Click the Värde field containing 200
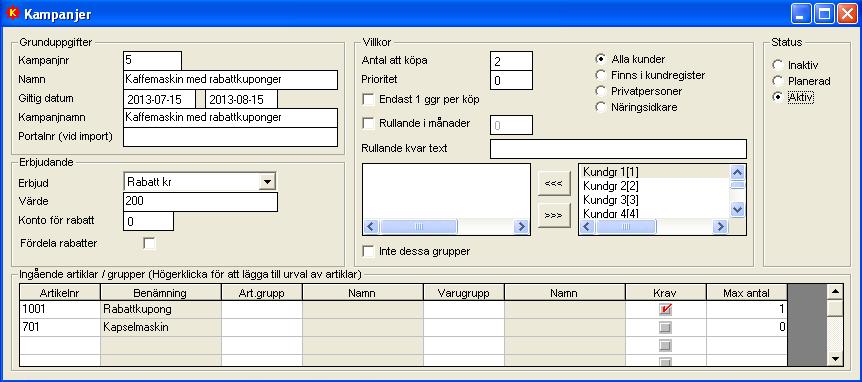Viewport: 862px width, 382px height. [200, 202]
